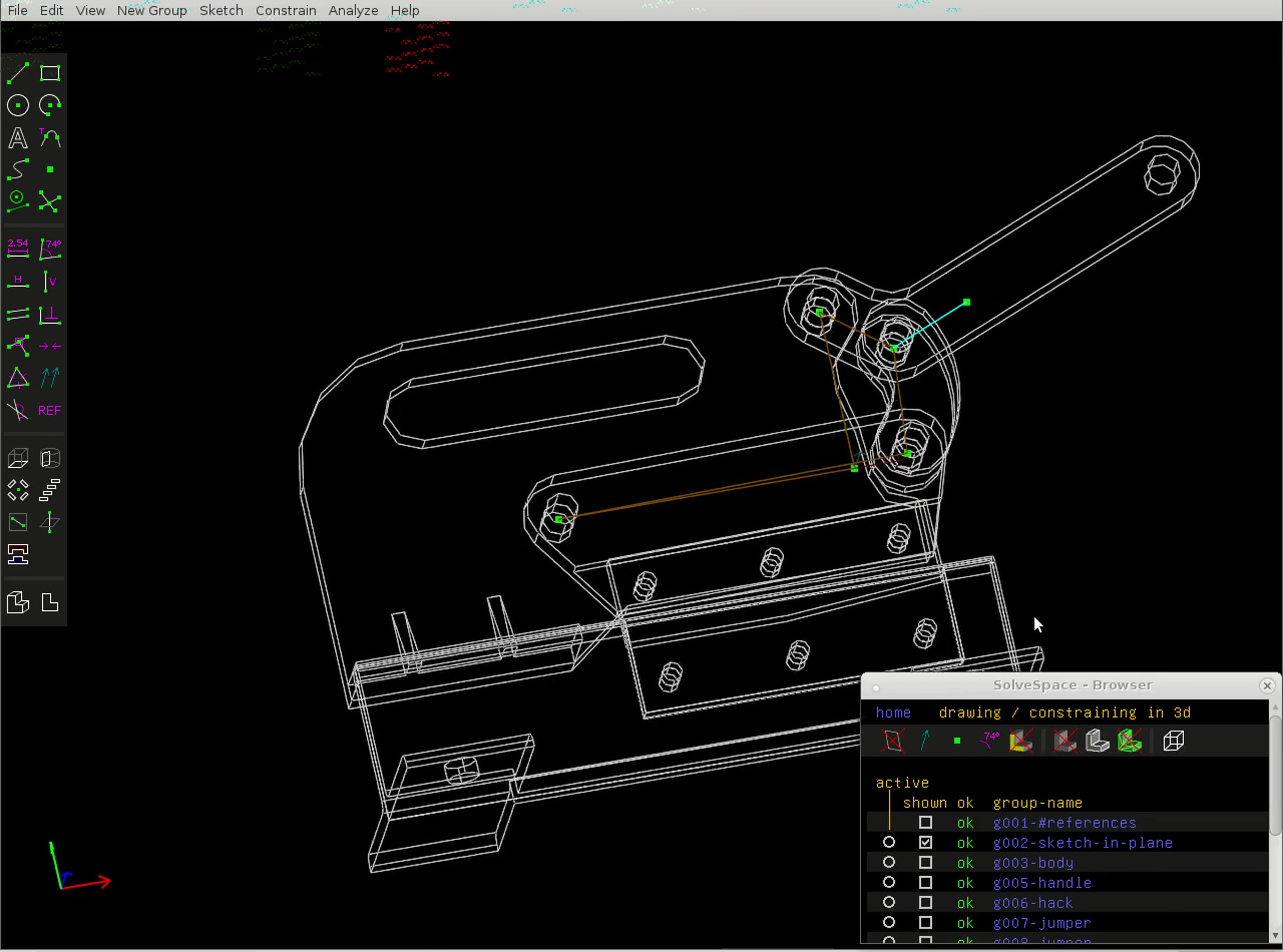Toggle selectable faces visibility in Browser toolbar
The height and width of the screenshot is (952, 1283).
click(1022, 740)
